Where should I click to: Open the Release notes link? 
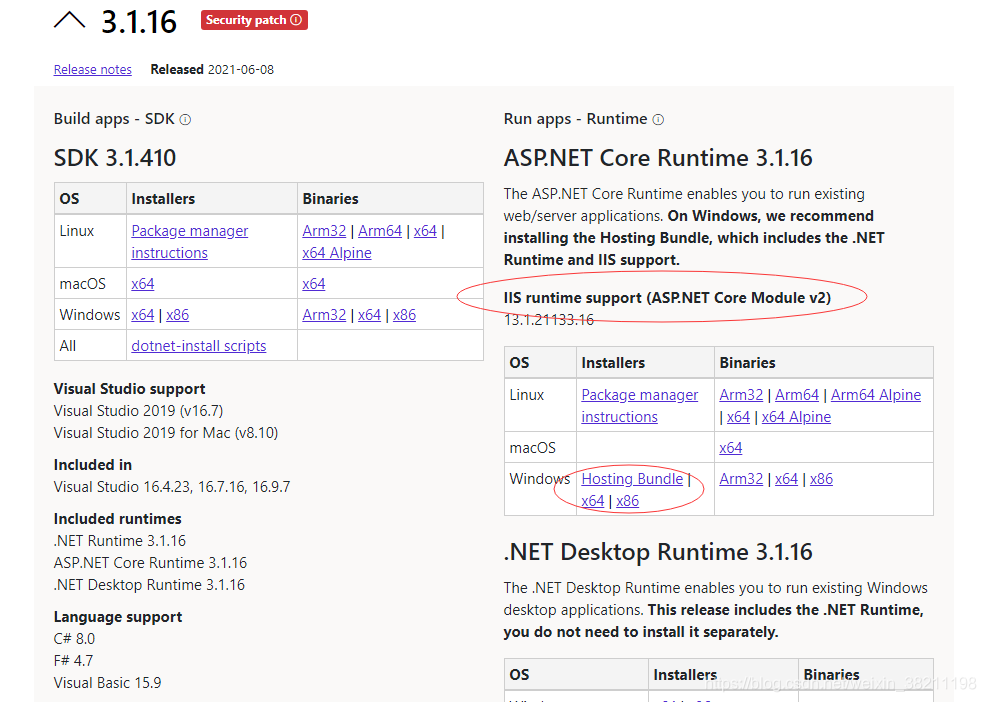(92, 69)
